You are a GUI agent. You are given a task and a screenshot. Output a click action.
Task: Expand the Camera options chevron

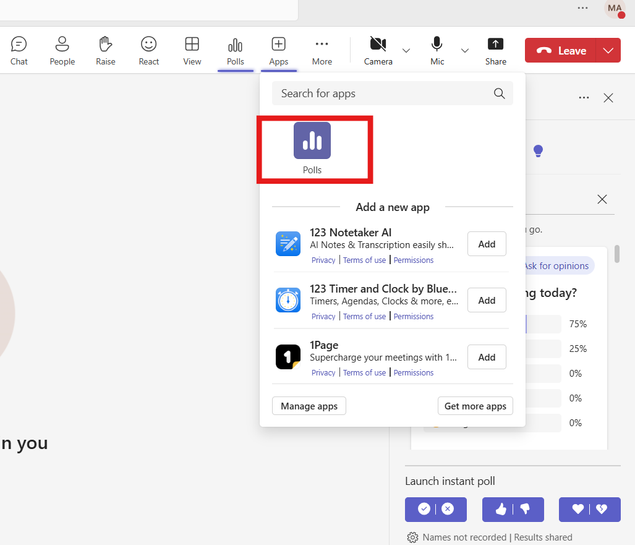click(406, 51)
